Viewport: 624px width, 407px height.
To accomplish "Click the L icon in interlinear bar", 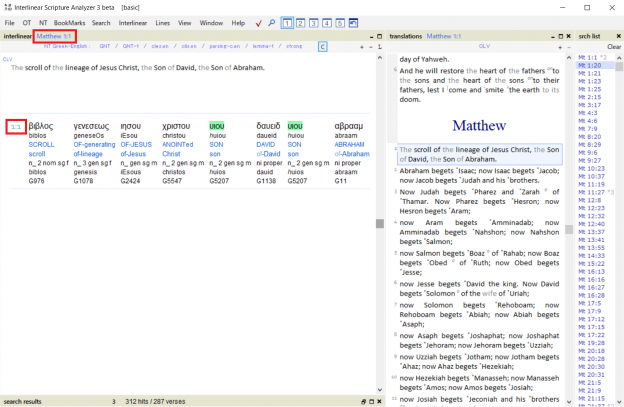I will (x=380, y=47).
